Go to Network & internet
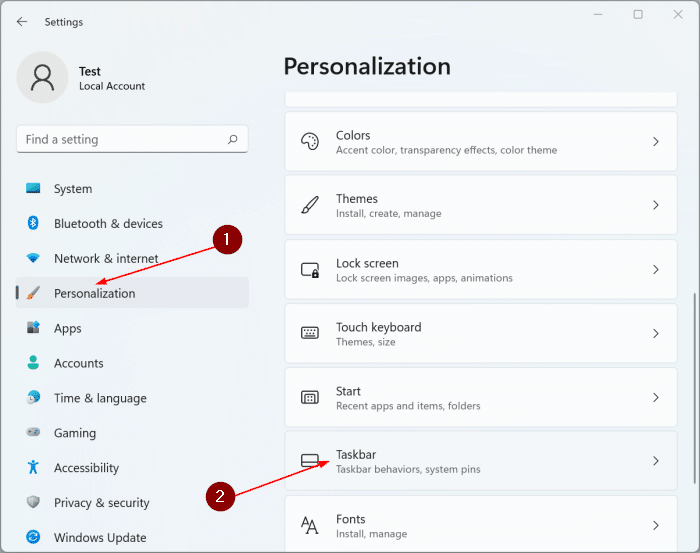The width and height of the screenshot is (700, 553). point(132,258)
